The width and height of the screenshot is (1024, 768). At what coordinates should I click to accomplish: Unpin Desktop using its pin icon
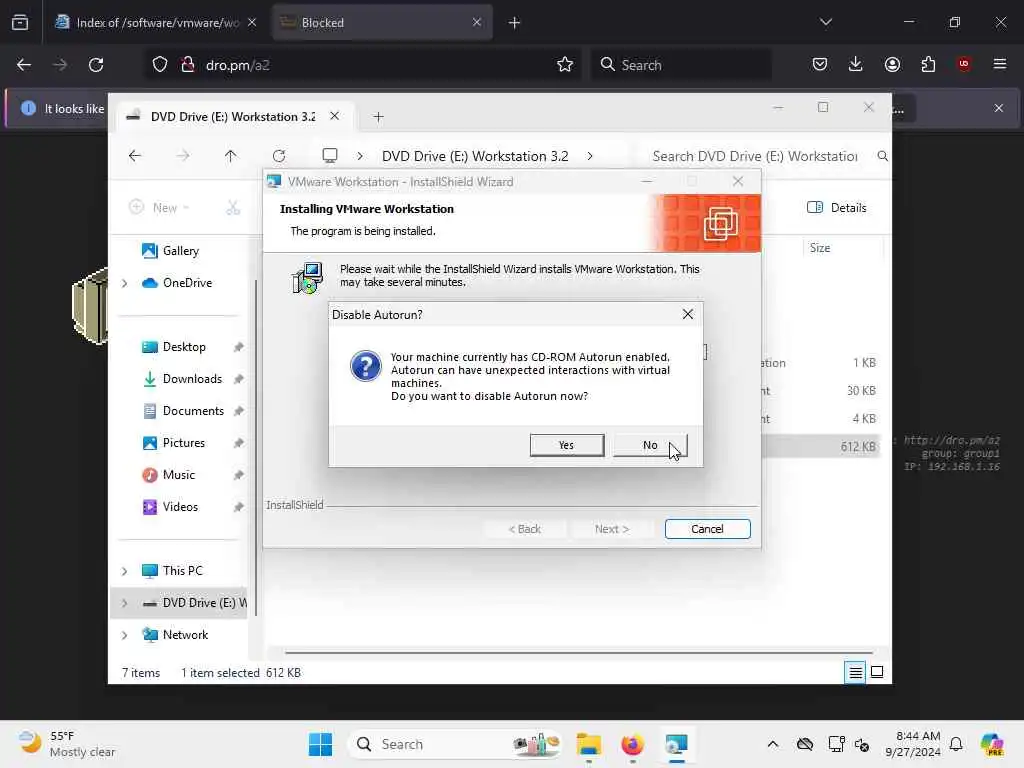tap(238, 347)
